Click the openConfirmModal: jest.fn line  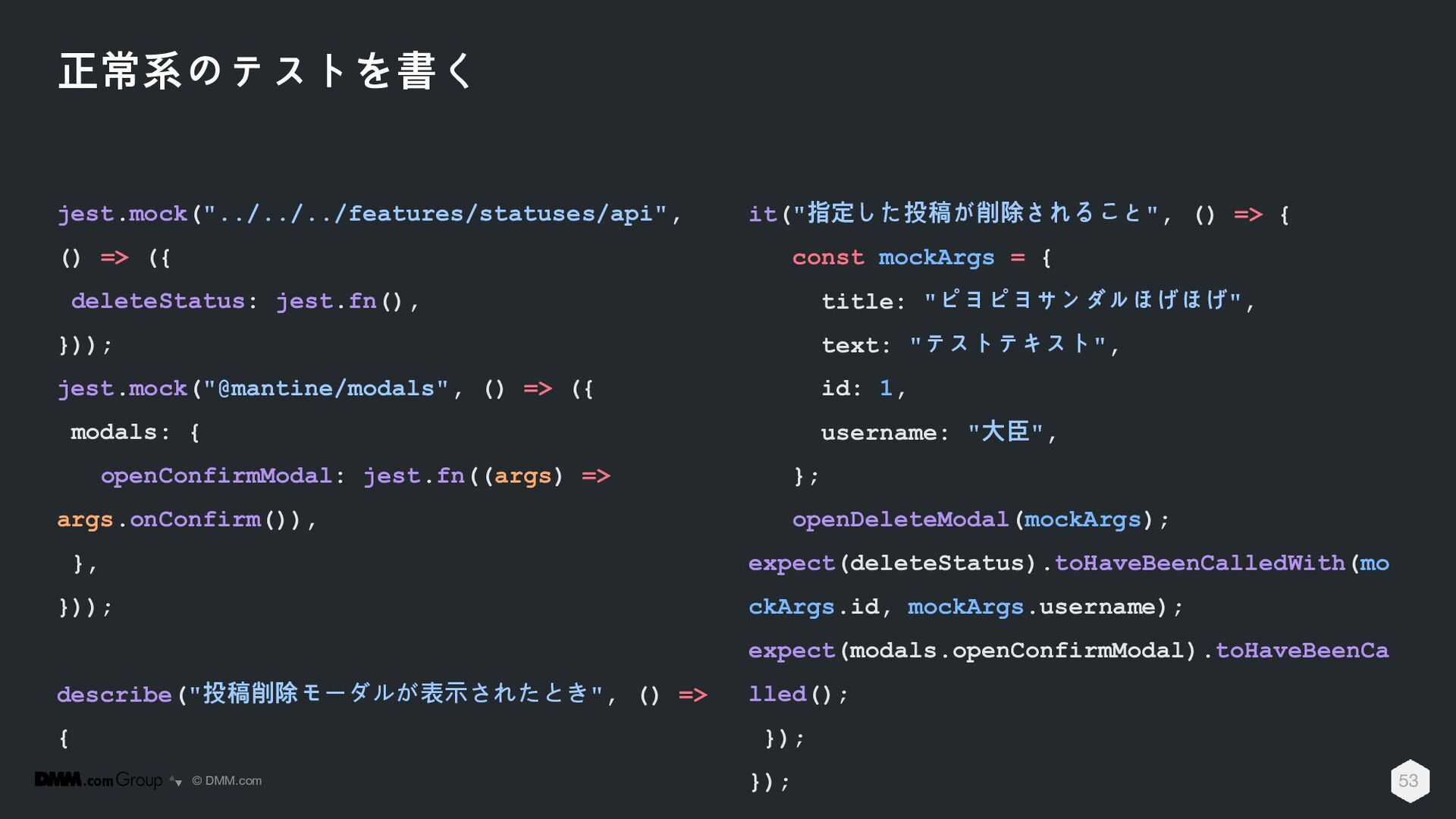(356, 476)
